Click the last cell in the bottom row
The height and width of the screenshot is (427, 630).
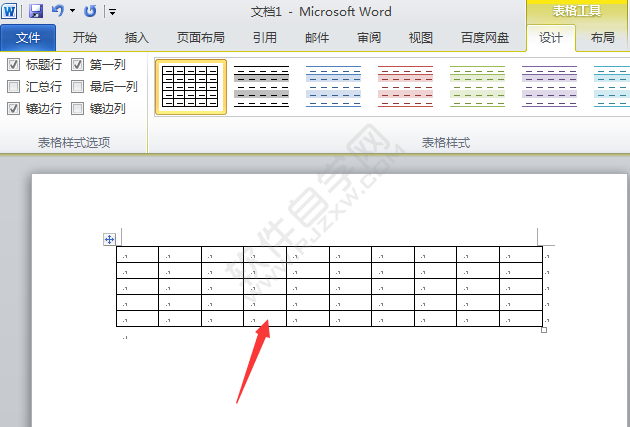coord(521,318)
